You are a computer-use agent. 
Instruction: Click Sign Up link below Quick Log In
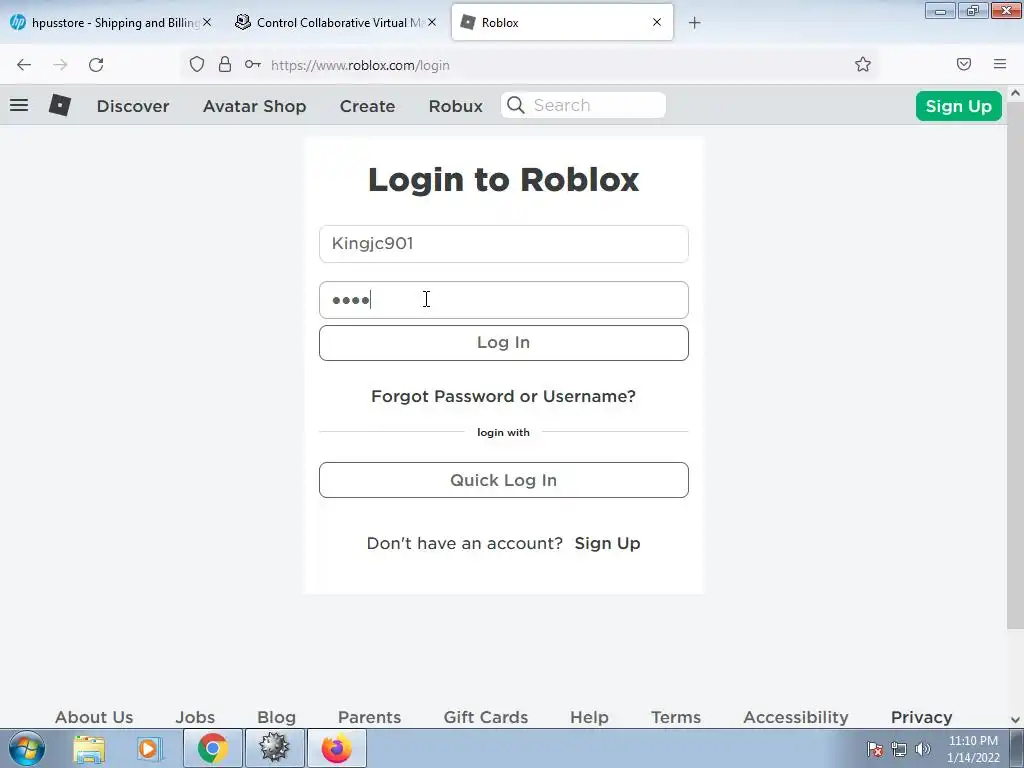point(607,543)
